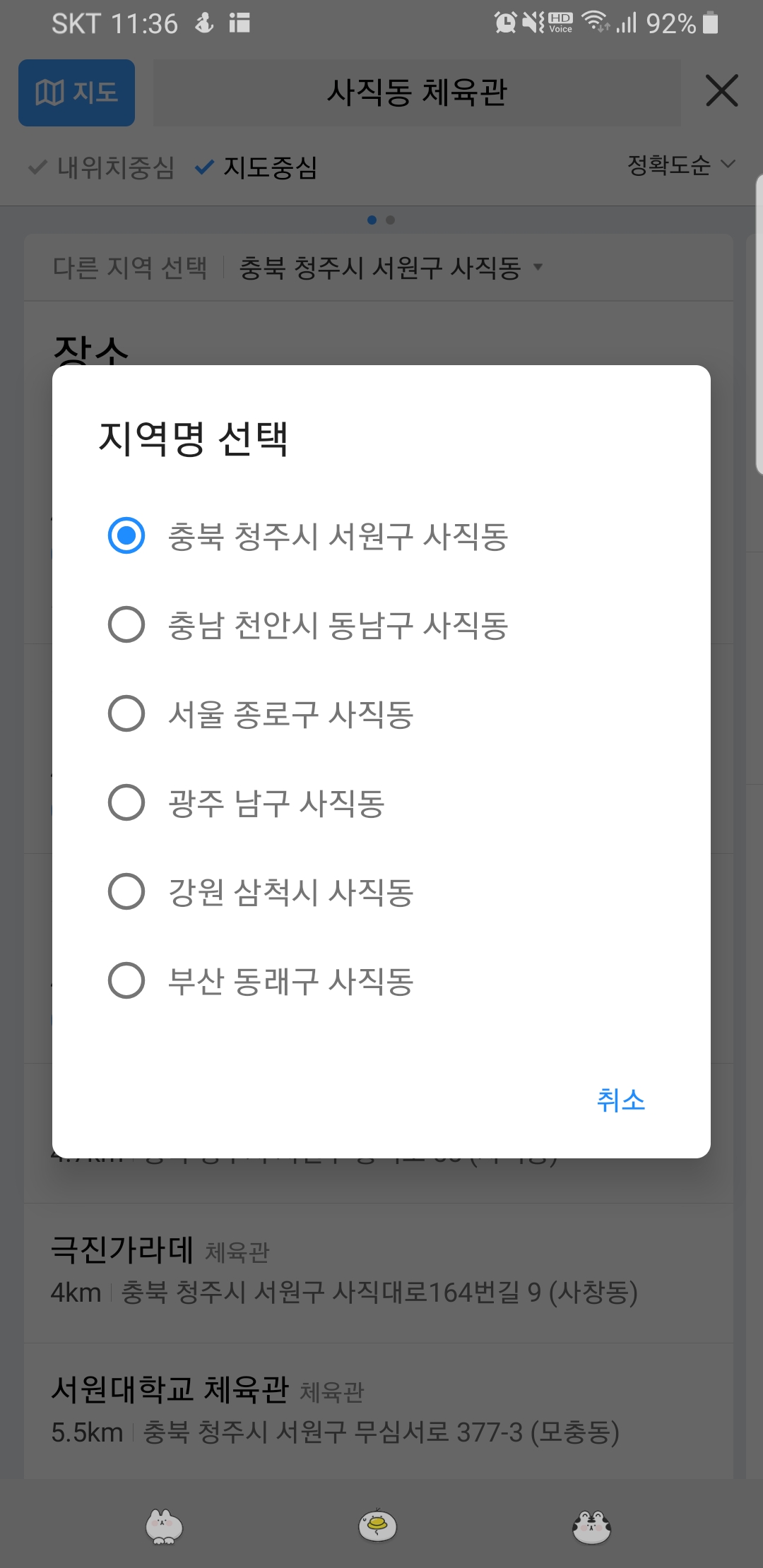Expand the 충북 청주시 서원구 사직동 region dropdown
The width and height of the screenshot is (763, 1568).
click(x=391, y=268)
